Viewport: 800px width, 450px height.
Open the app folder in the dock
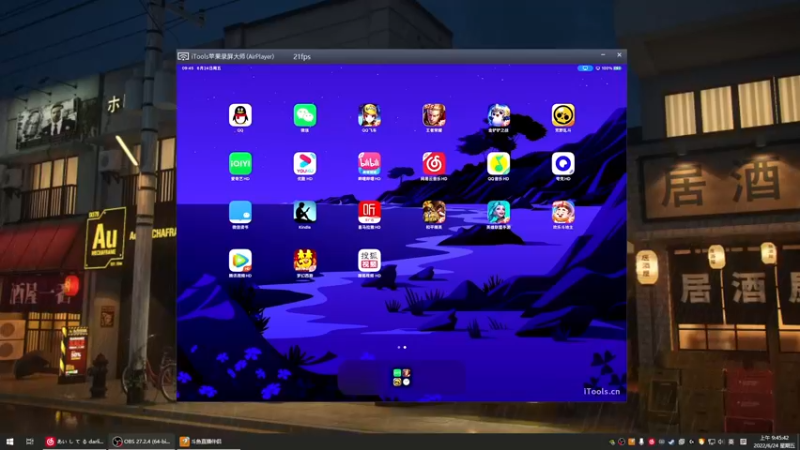tap(402, 378)
